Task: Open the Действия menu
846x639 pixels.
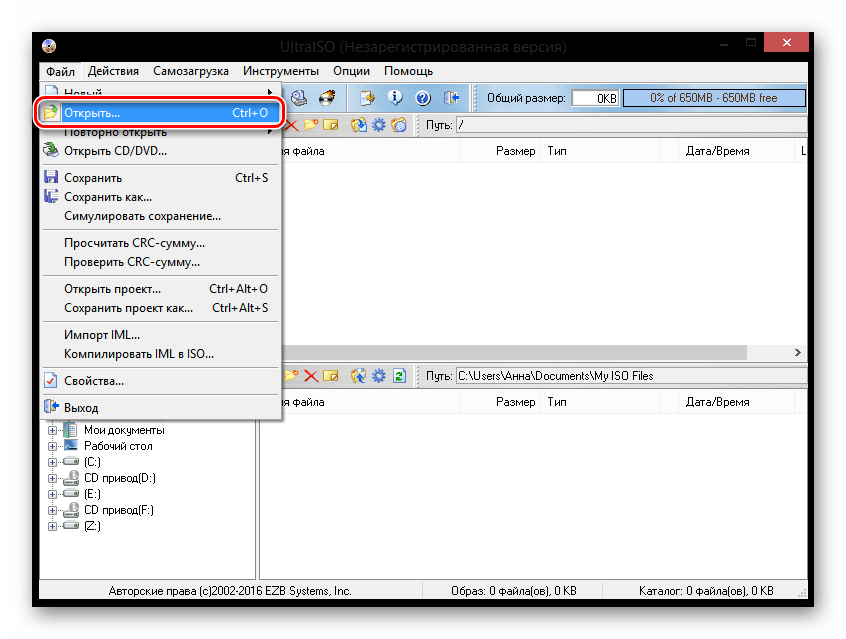Action: (113, 71)
